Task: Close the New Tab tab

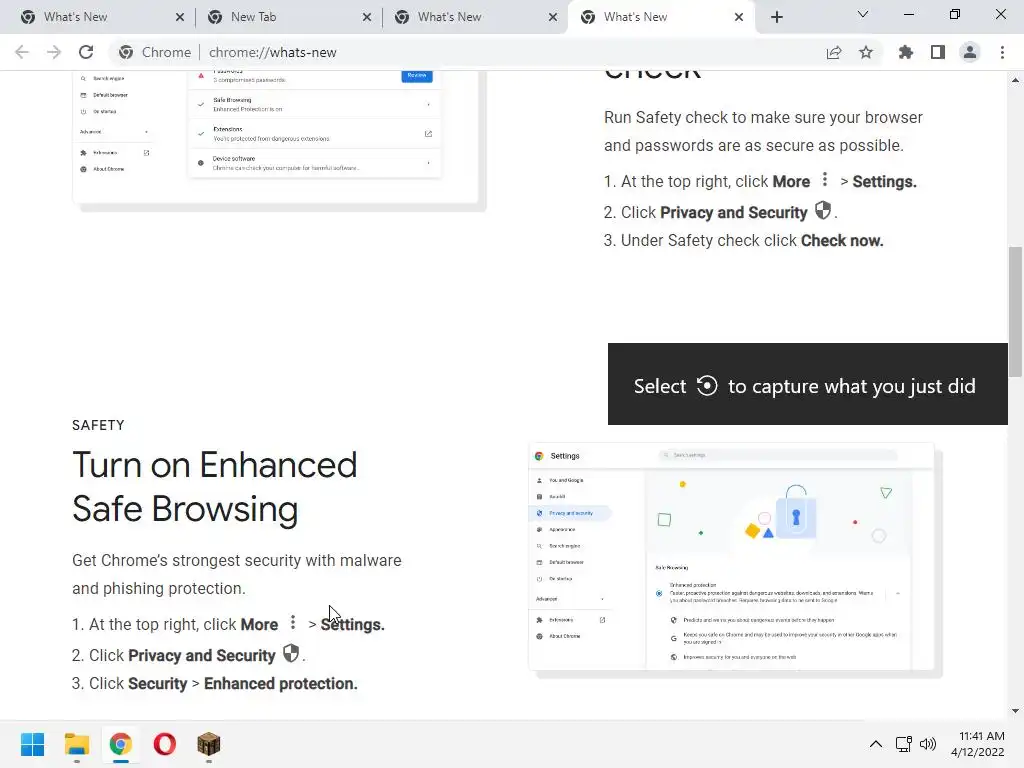Action: point(366,17)
